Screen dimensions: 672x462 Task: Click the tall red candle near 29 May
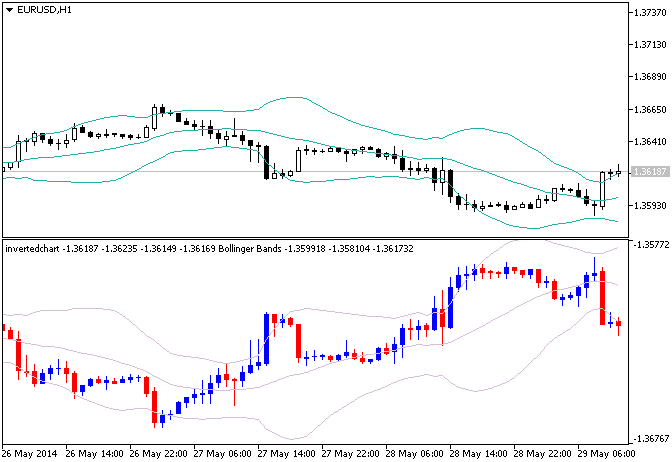[x=603, y=296]
